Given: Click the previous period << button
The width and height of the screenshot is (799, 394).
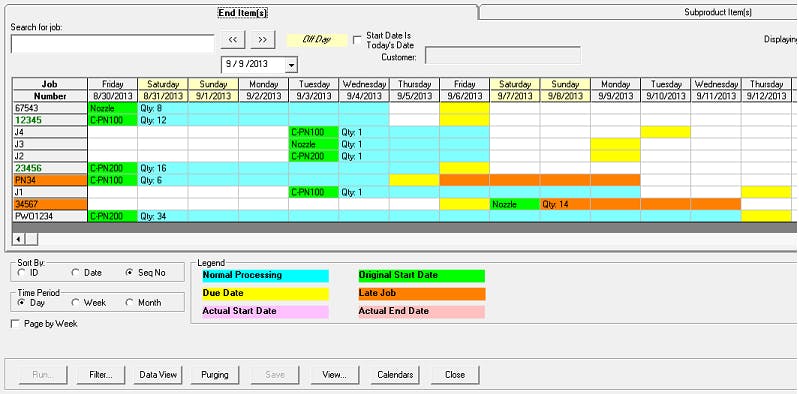Looking at the screenshot, I should pos(233,39).
